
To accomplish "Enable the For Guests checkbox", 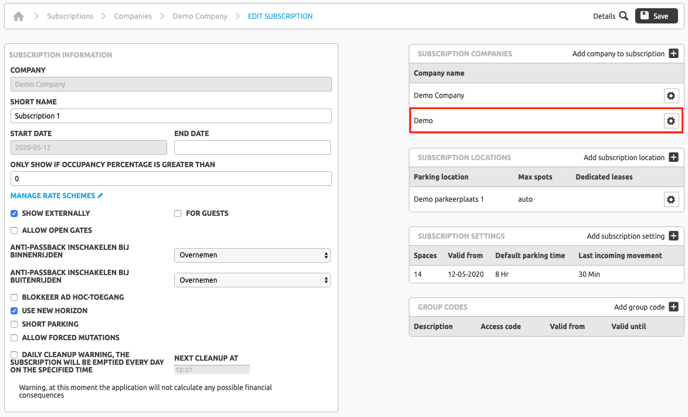I will click(x=178, y=213).
